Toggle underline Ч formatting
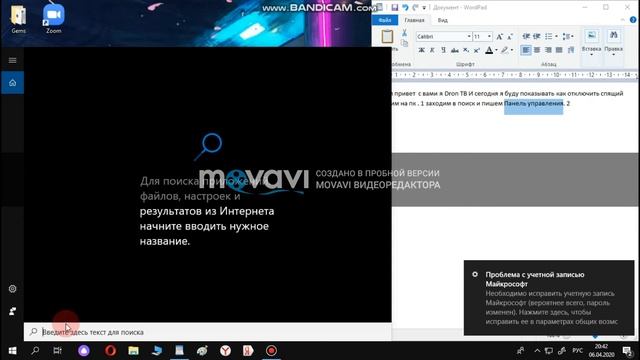640x360 pixels. pos(443,50)
